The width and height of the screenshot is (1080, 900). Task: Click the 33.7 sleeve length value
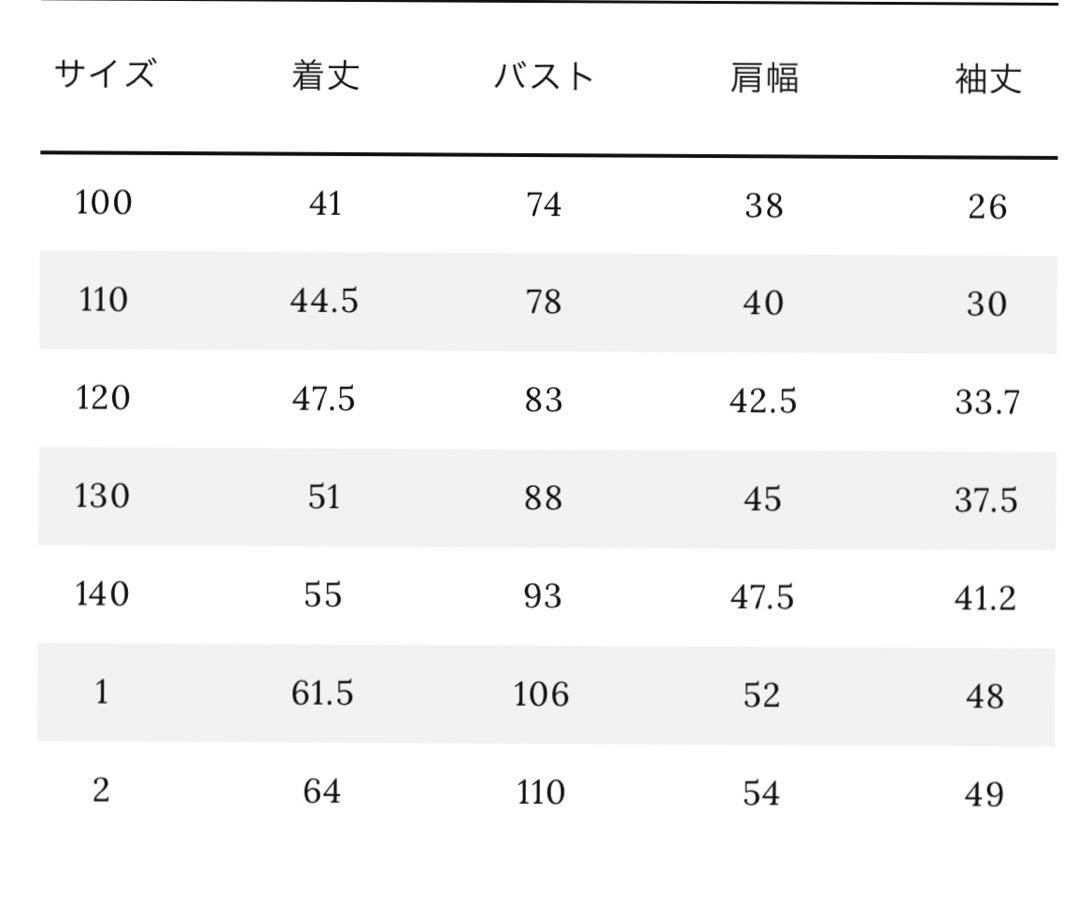(987, 402)
